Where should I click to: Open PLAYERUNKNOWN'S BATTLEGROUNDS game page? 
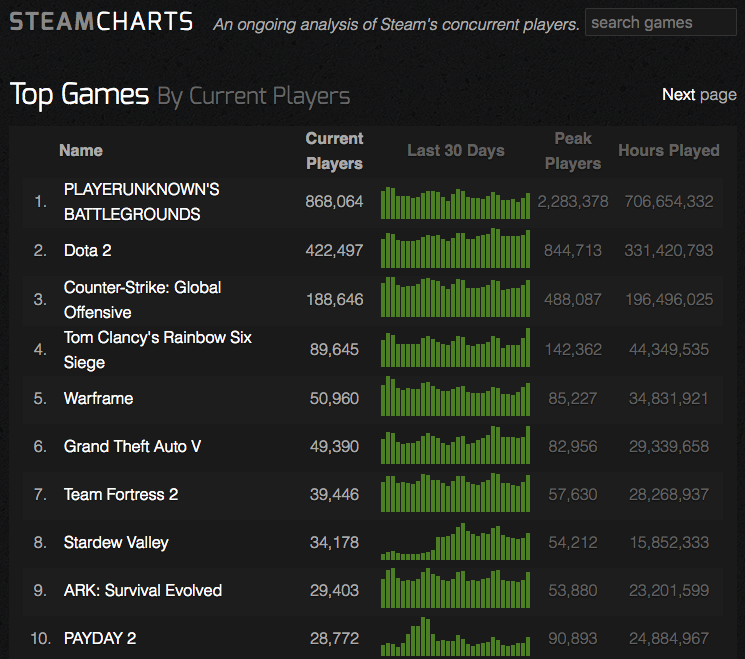(141, 201)
